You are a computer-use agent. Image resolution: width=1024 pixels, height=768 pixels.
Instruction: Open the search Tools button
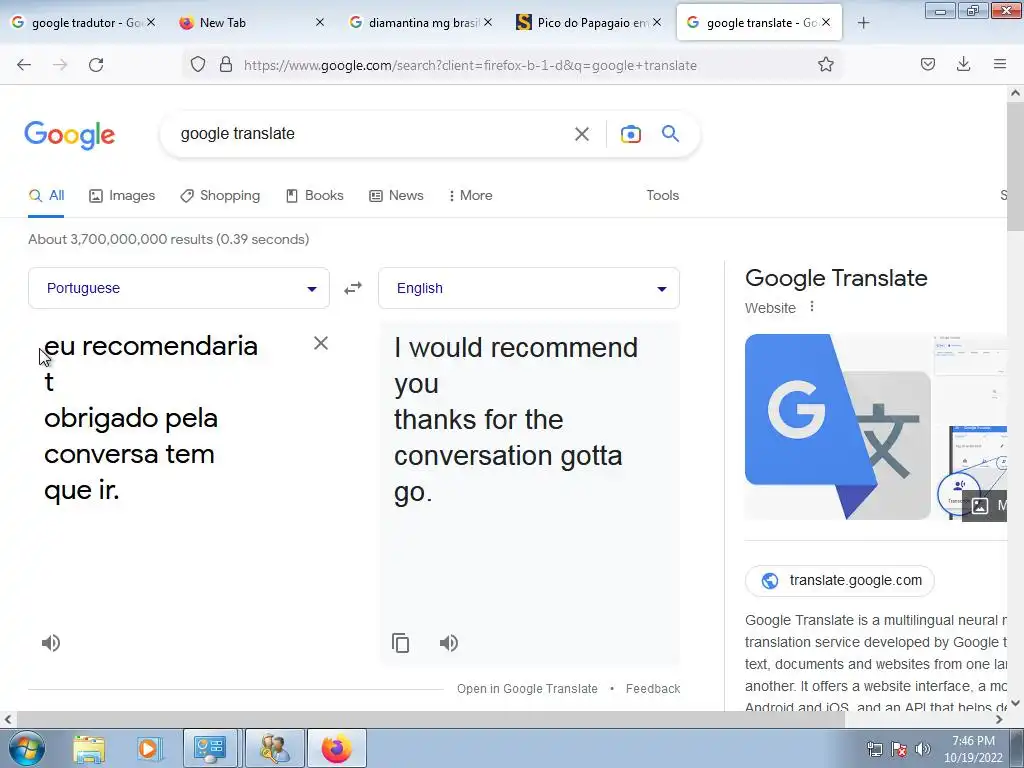coord(662,195)
